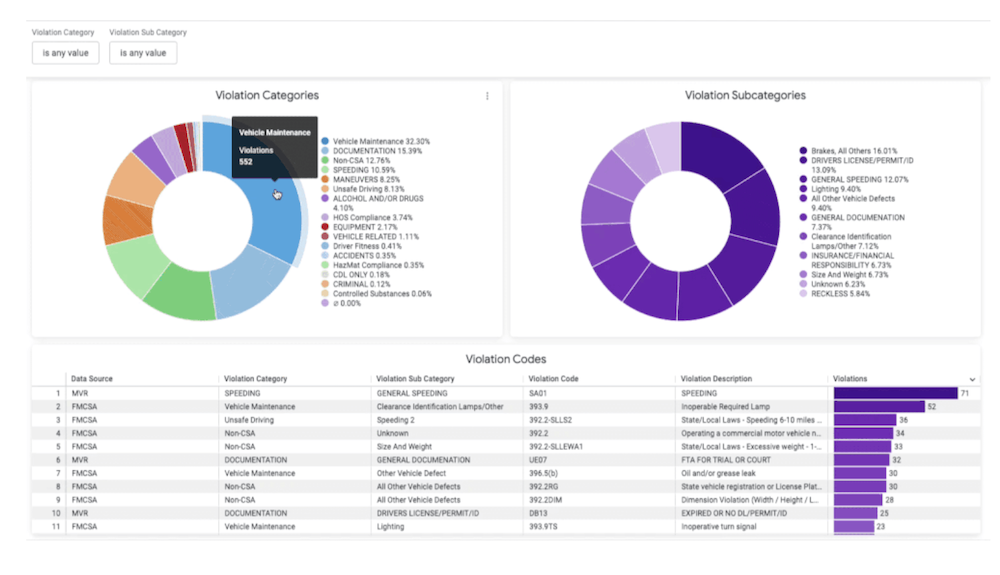Click the 52 violations bar in row 2

[879, 407]
